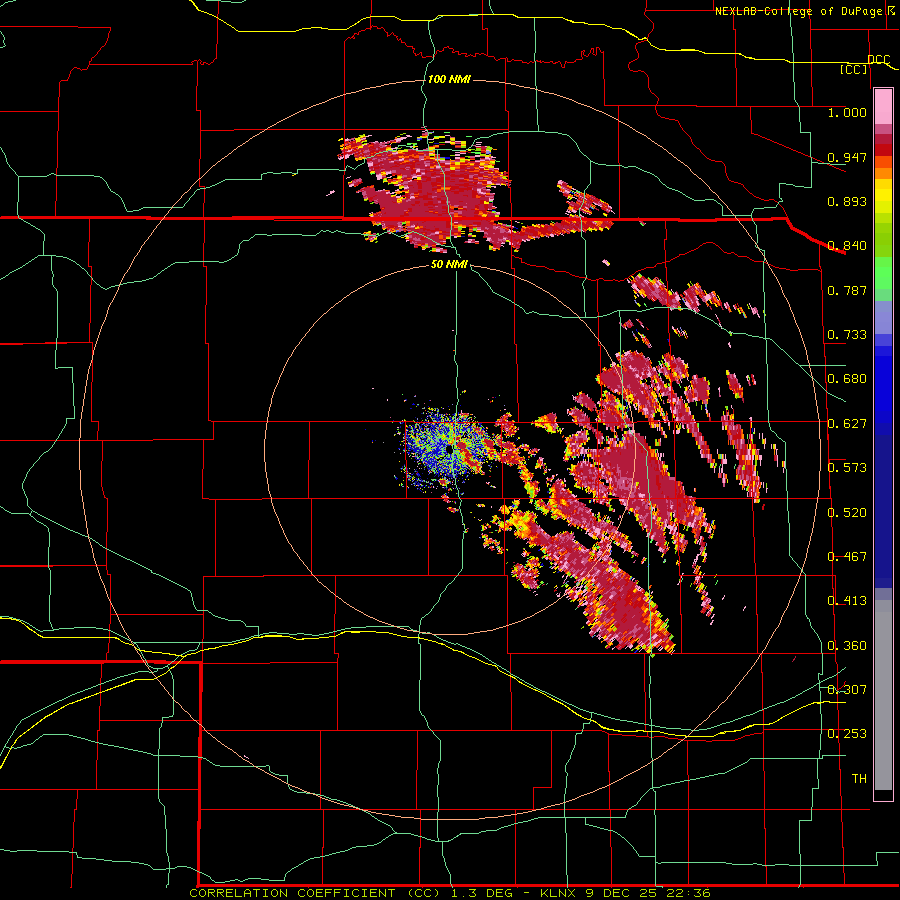
Task: Click the TH threshold label in legend
Action: click(859, 779)
